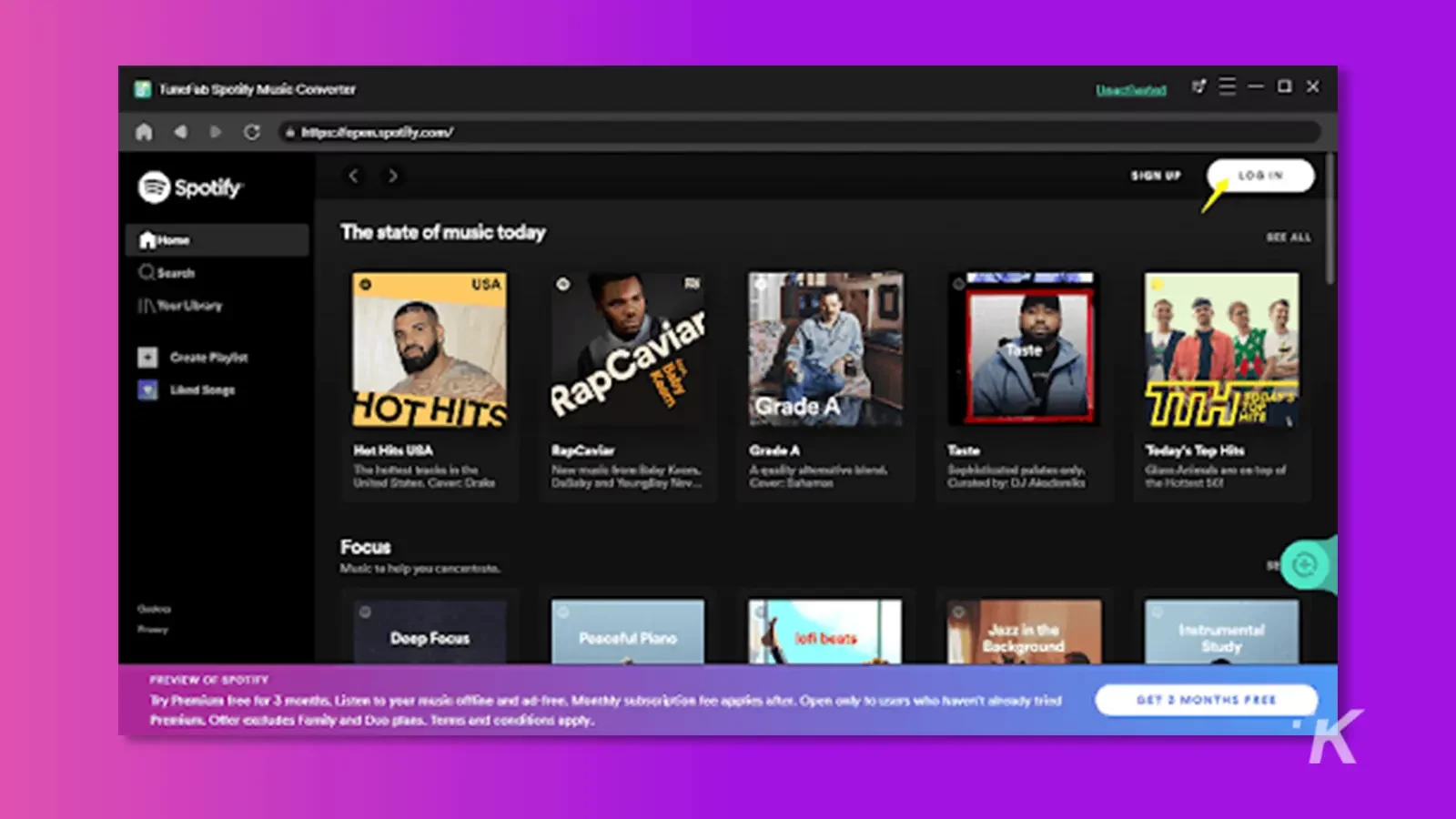Click the LOG IN button
Image resolution: width=1456 pixels, height=819 pixels.
pyautogui.click(x=1260, y=176)
